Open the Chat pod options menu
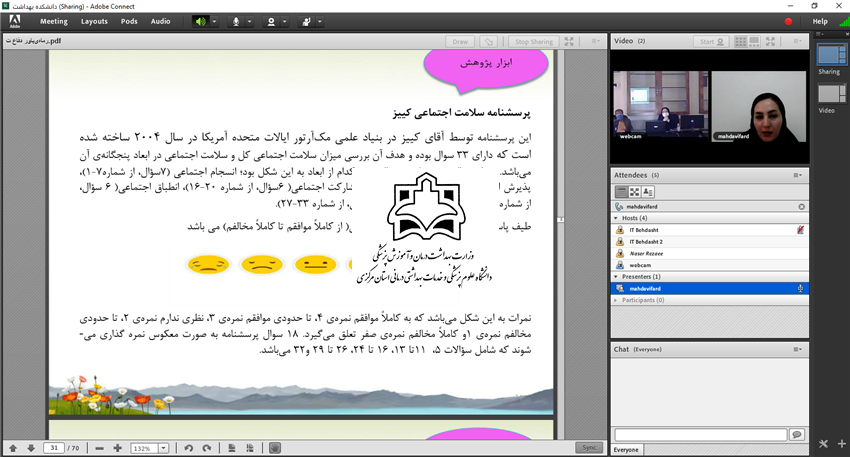Screen dimensions: 850x457 tap(797, 349)
